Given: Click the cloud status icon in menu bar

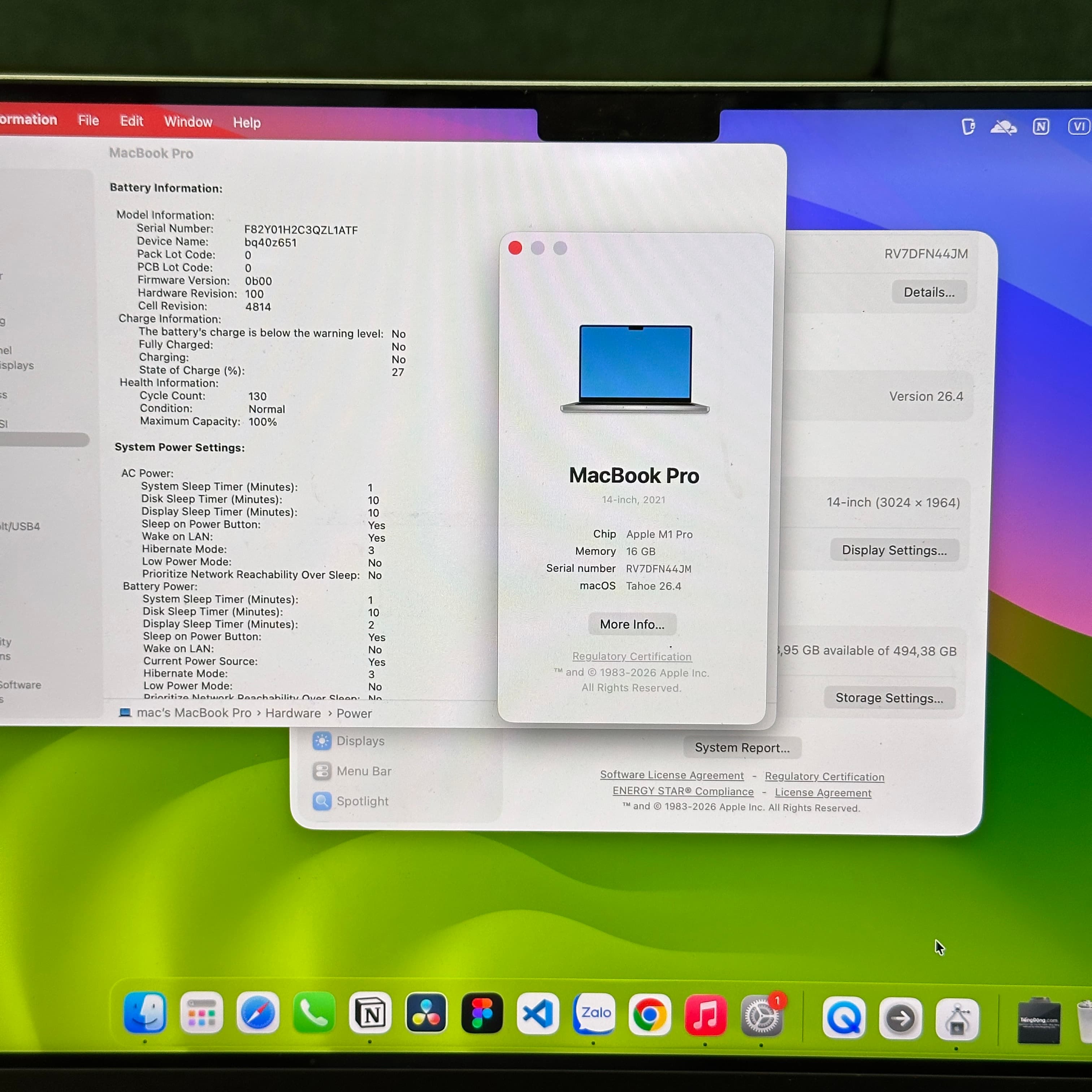Looking at the screenshot, I should coord(1003,128).
